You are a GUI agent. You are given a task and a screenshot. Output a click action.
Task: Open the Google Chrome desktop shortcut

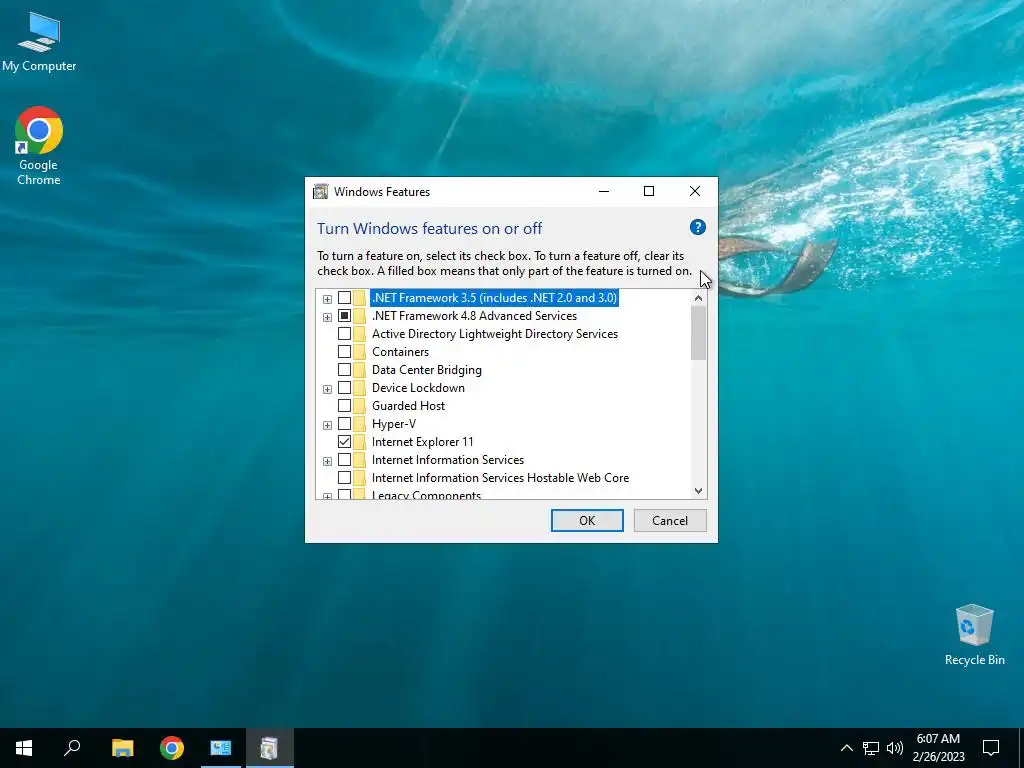pos(39,146)
